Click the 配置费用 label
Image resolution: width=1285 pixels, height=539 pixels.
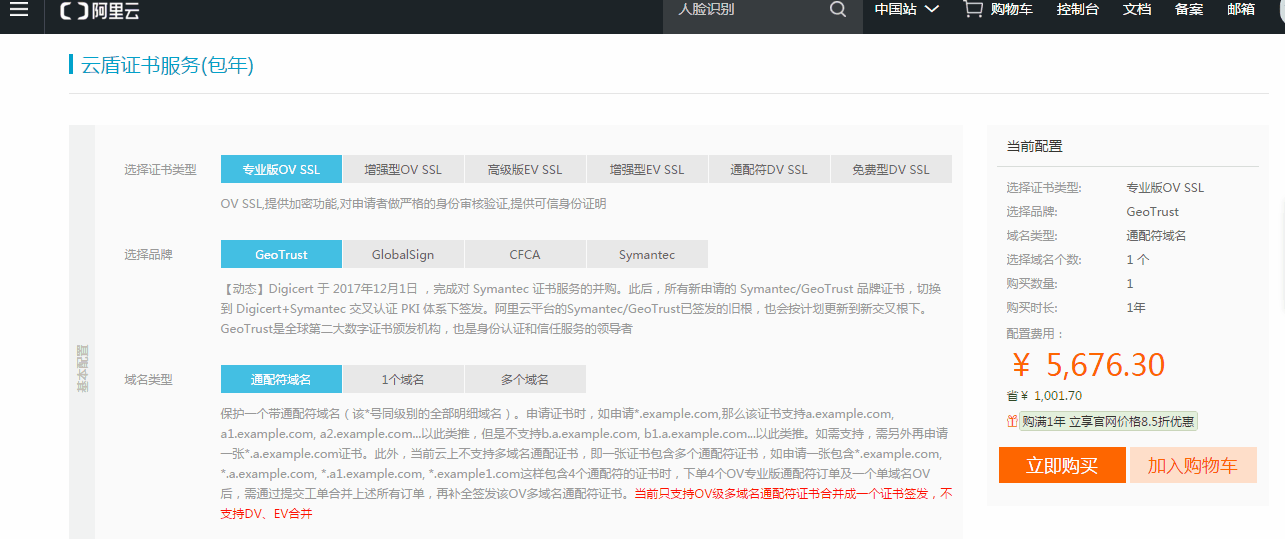1036,333
